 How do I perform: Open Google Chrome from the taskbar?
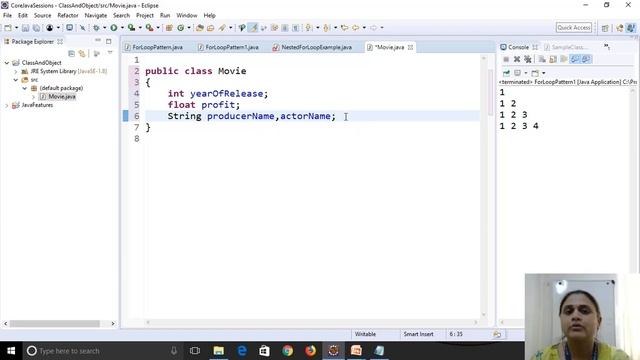click(287, 351)
